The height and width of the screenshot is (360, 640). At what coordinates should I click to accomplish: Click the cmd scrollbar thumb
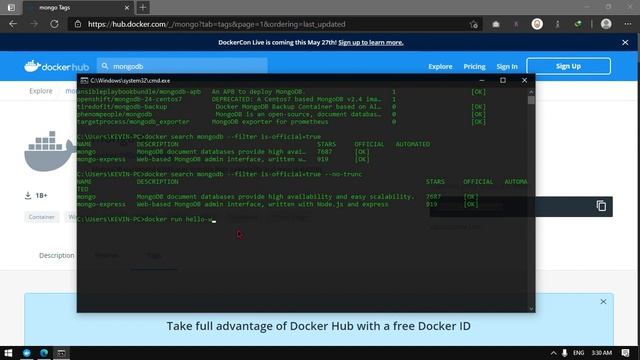pos(531,100)
